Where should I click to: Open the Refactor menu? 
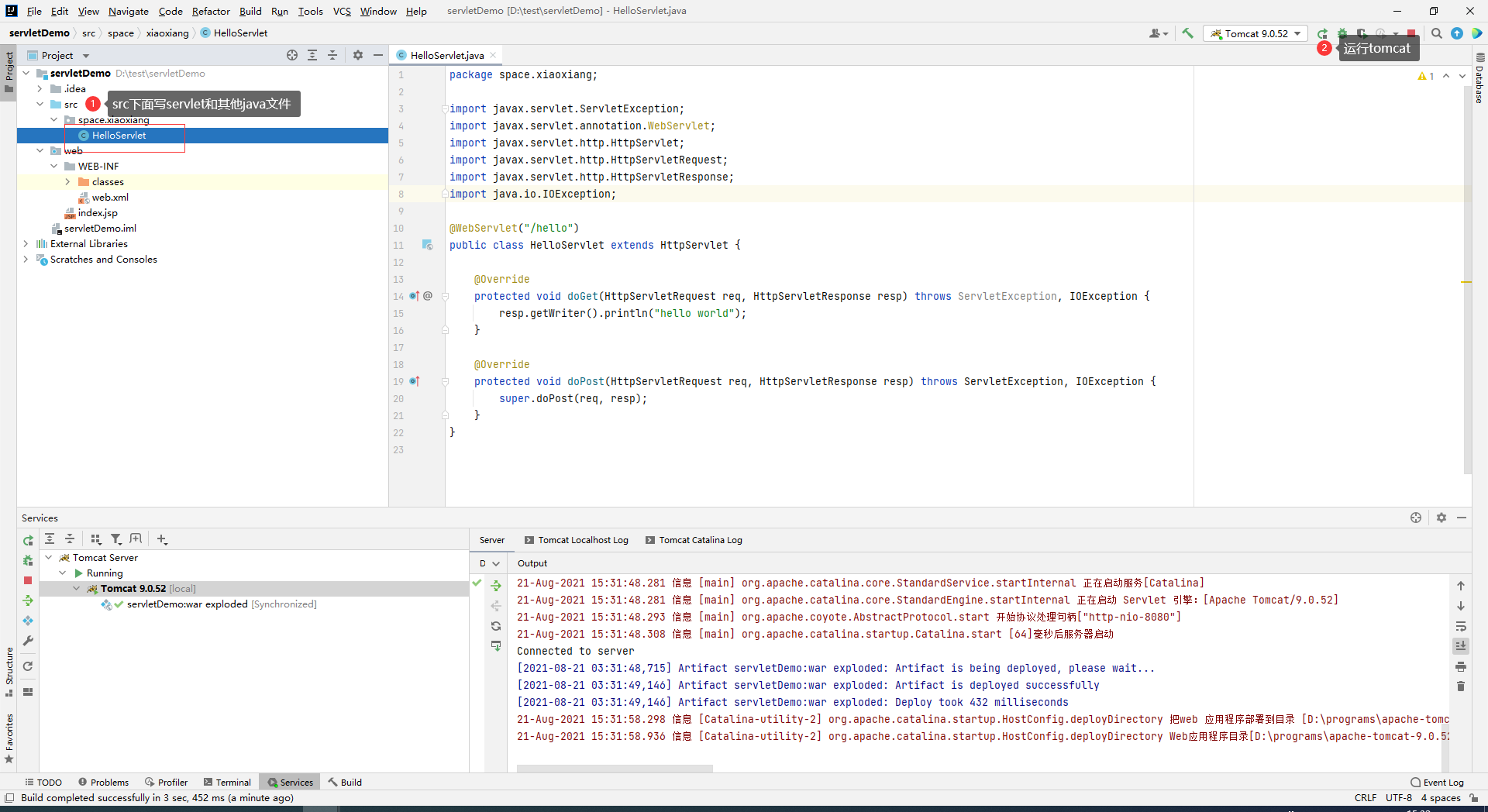[211, 11]
